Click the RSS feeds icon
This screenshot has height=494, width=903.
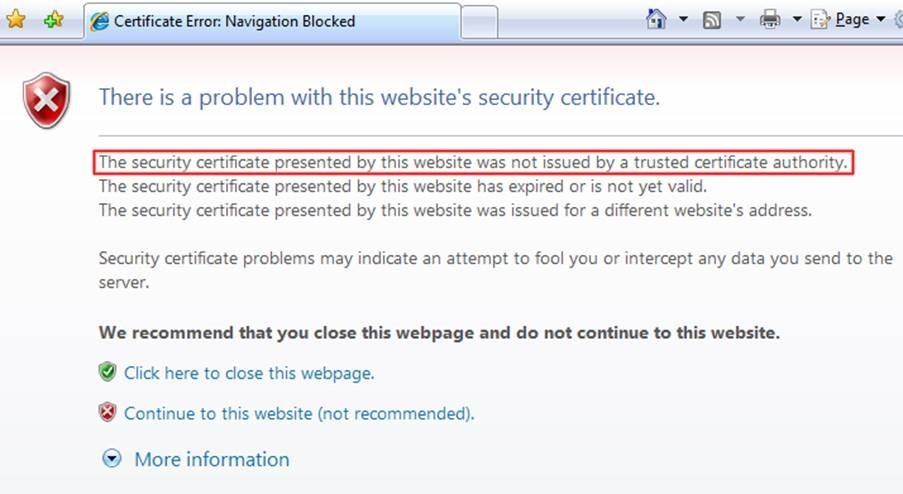pos(712,20)
